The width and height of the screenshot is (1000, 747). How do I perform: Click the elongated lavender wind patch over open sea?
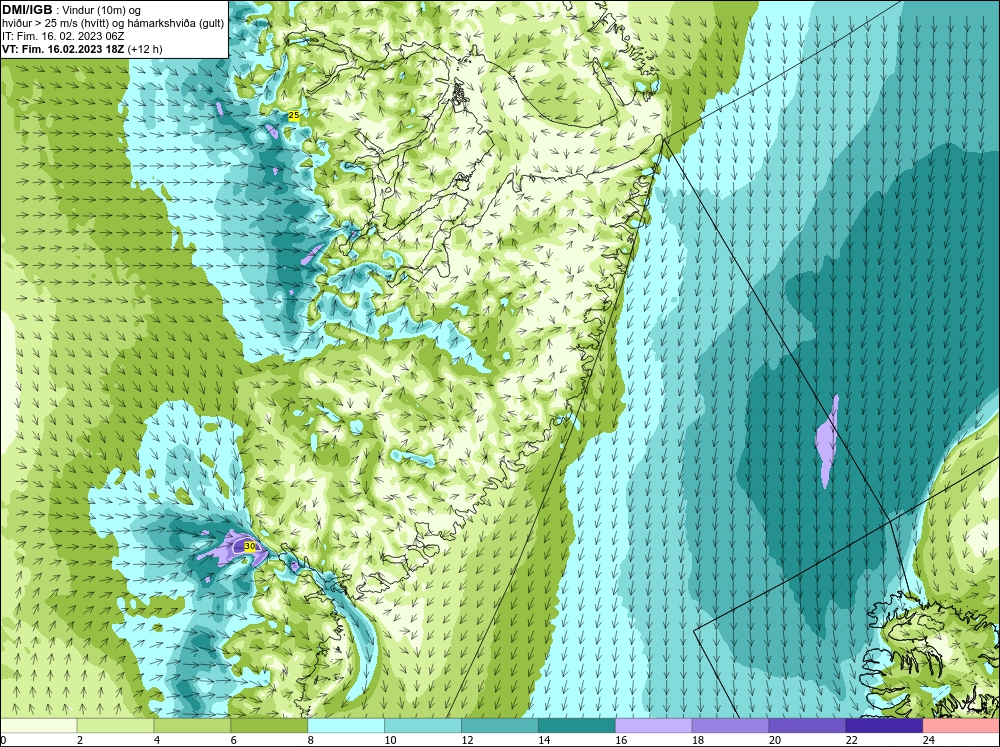[827, 441]
